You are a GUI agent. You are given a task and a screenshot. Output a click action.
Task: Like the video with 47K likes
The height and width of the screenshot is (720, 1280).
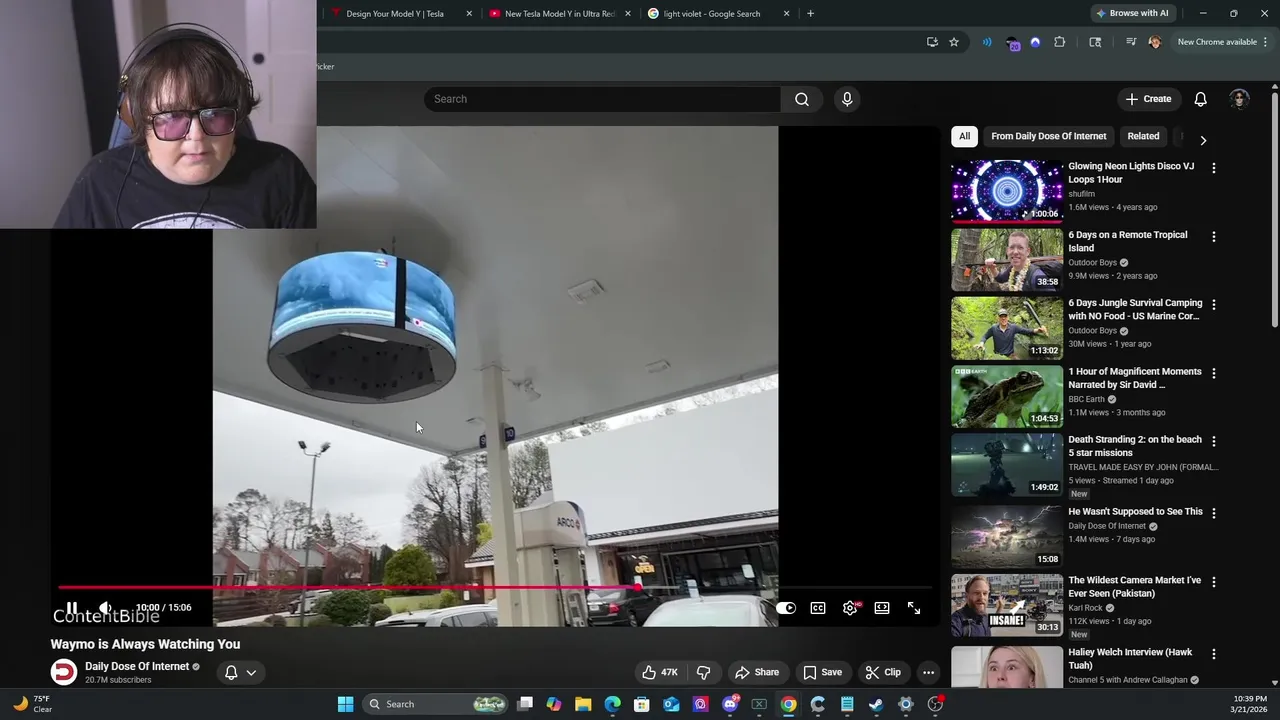[x=660, y=672]
